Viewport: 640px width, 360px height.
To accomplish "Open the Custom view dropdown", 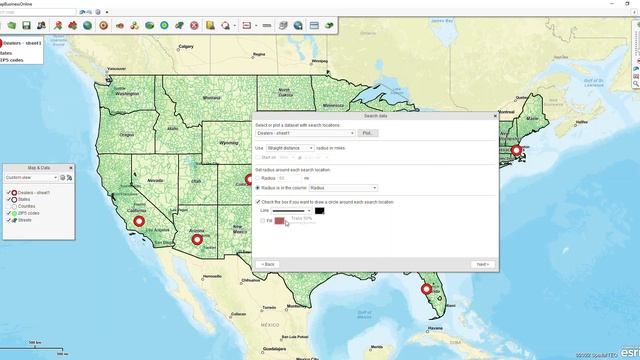I will tap(31, 178).
